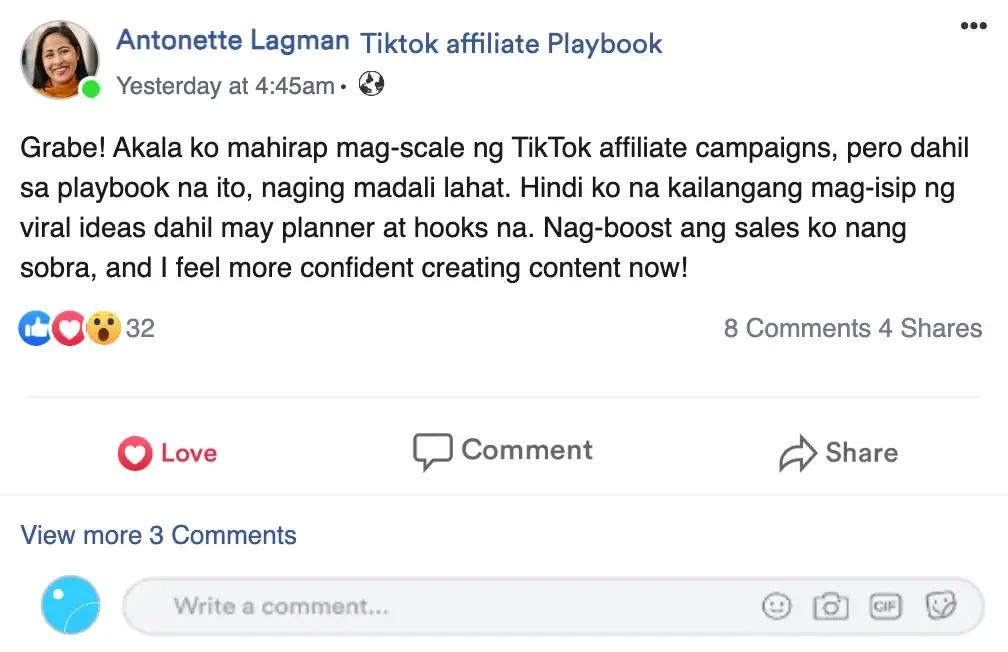Click the Share button with arrow
The width and height of the screenshot is (1008, 652).
click(838, 453)
